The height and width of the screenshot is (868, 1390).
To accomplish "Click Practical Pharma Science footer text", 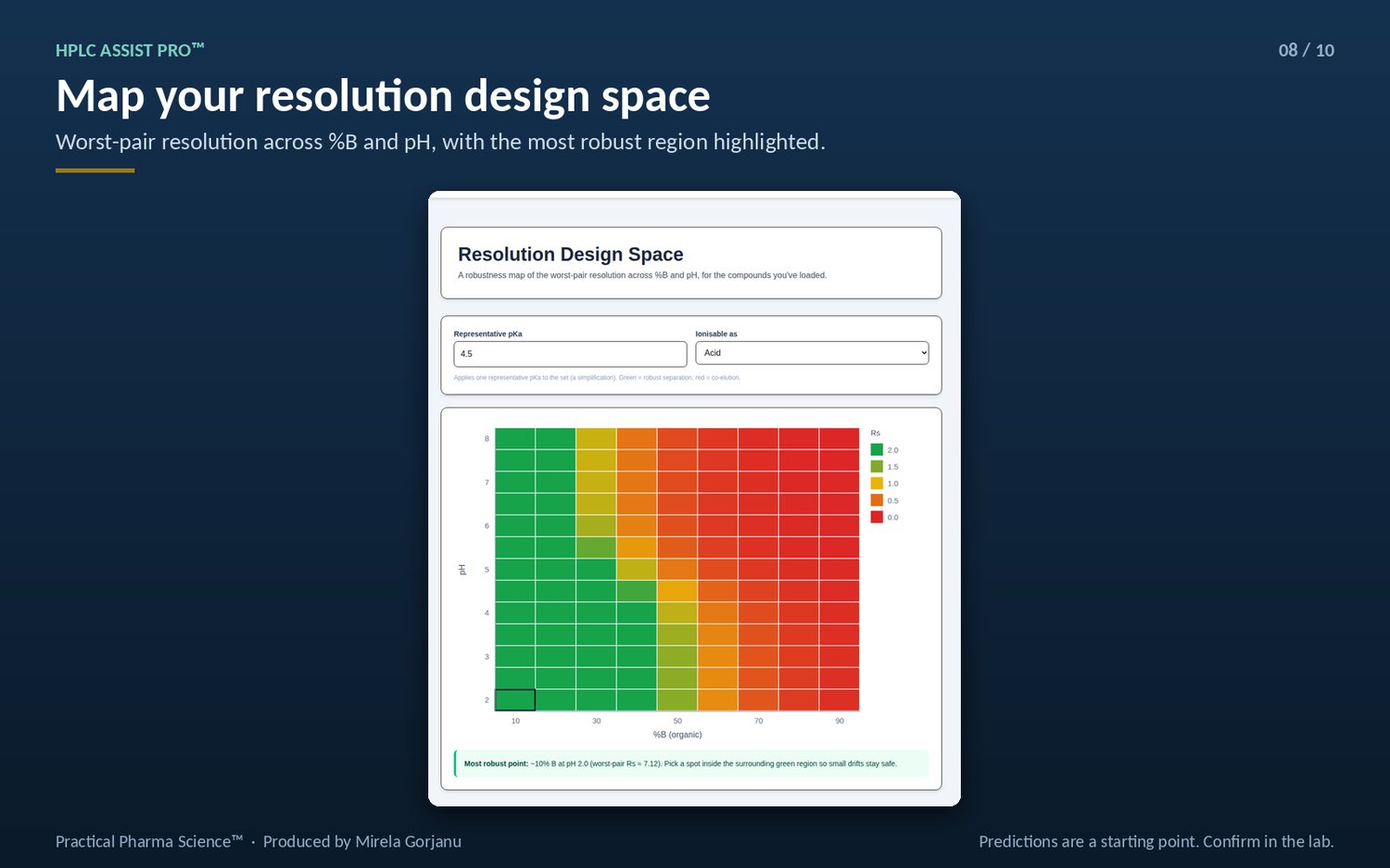I will click(149, 841).
